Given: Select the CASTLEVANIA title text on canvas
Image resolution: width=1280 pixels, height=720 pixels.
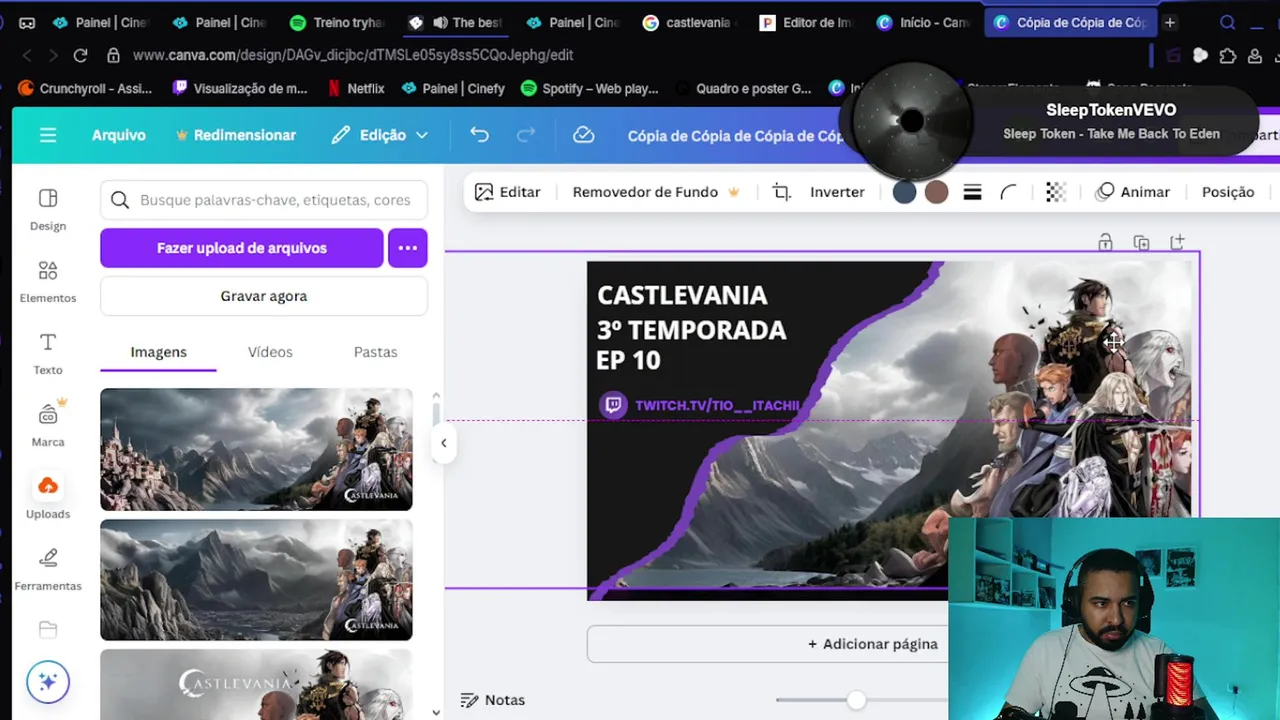Looking at the screenshot, I should point(682,295).
